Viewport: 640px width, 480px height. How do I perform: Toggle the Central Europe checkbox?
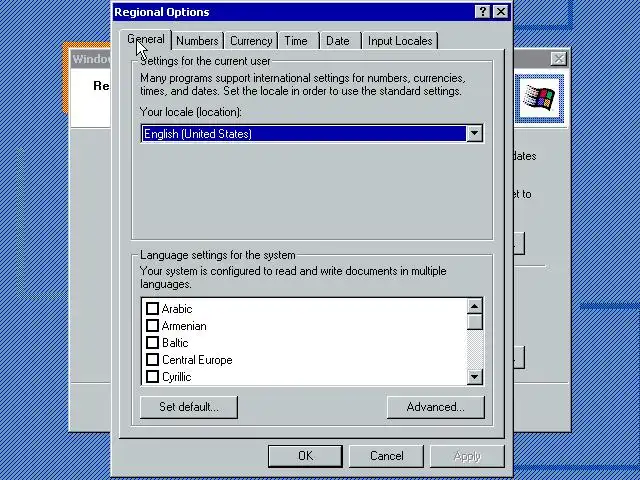point(152,360)
